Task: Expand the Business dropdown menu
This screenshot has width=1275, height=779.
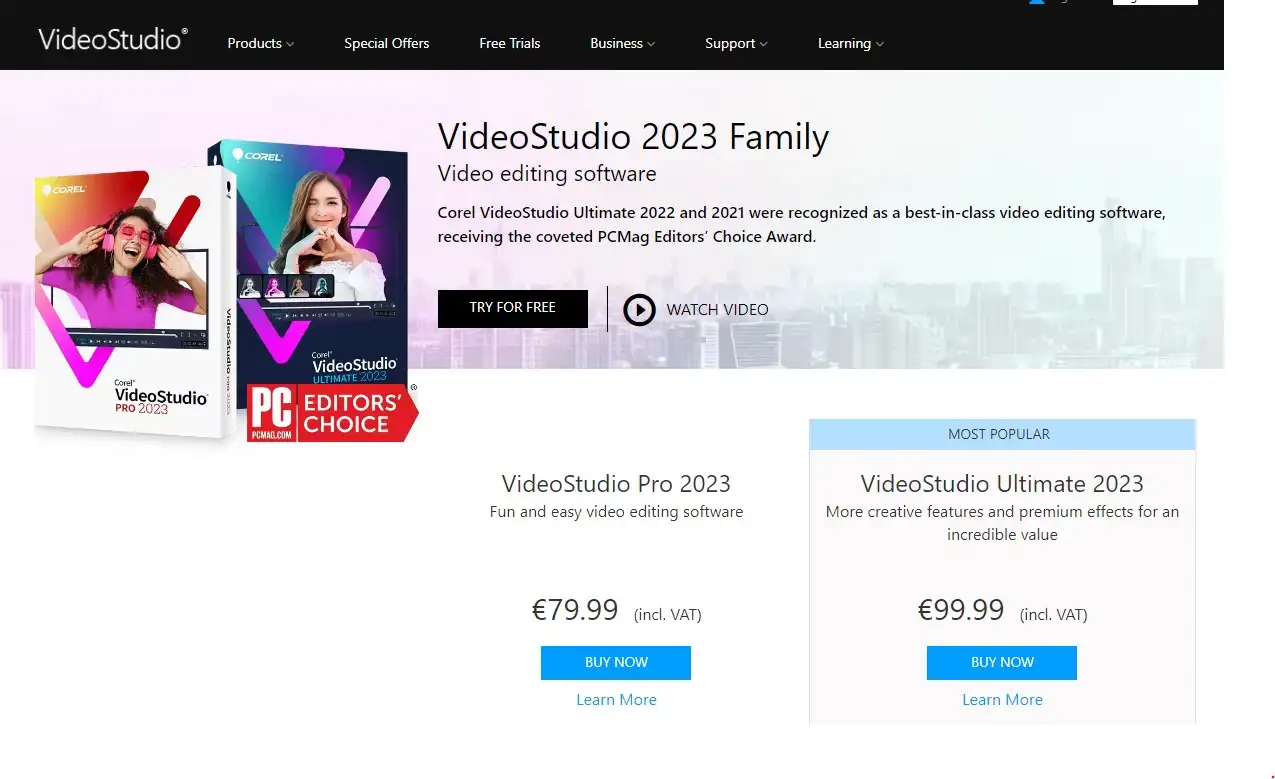Action: pyautogui.click(x=622, y=43)
